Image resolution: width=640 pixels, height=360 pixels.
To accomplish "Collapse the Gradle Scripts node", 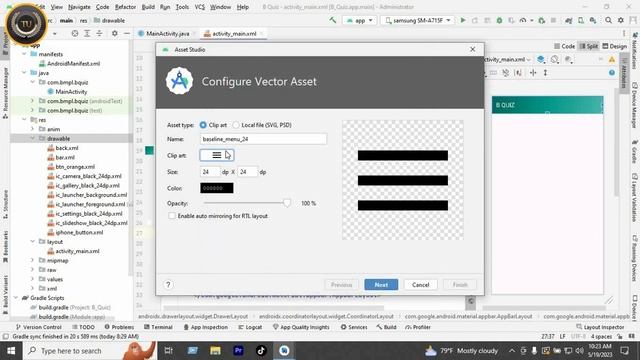I will point(16,298).
